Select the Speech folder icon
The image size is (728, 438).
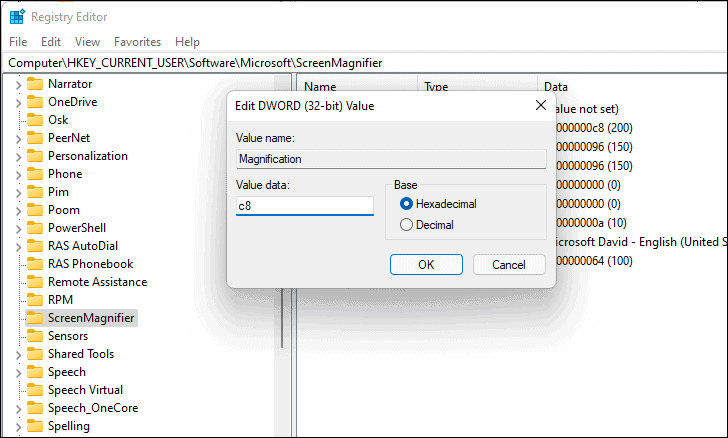[35, 372]
